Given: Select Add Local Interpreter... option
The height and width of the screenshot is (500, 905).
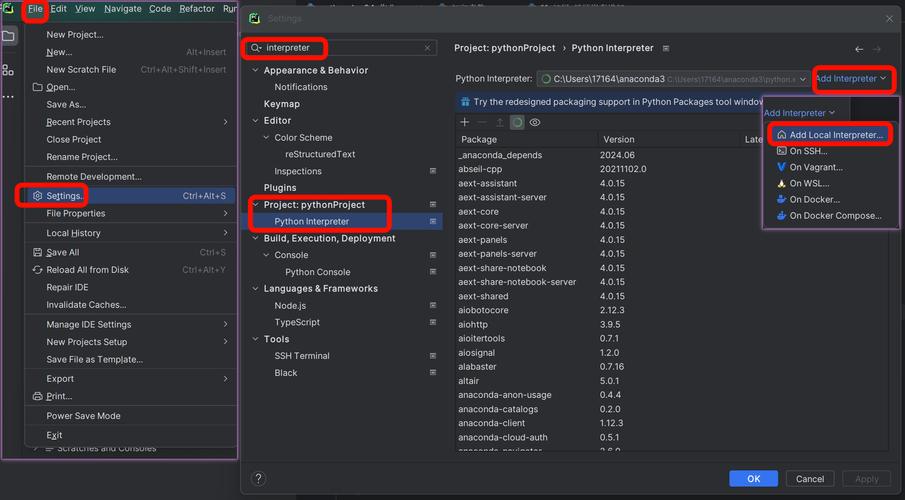Looking at the screenshot, I should click(x=830, y=135).
